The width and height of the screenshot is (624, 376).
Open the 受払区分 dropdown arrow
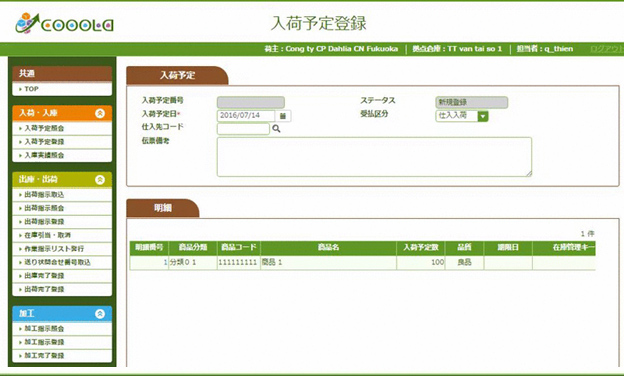point(483,116)
